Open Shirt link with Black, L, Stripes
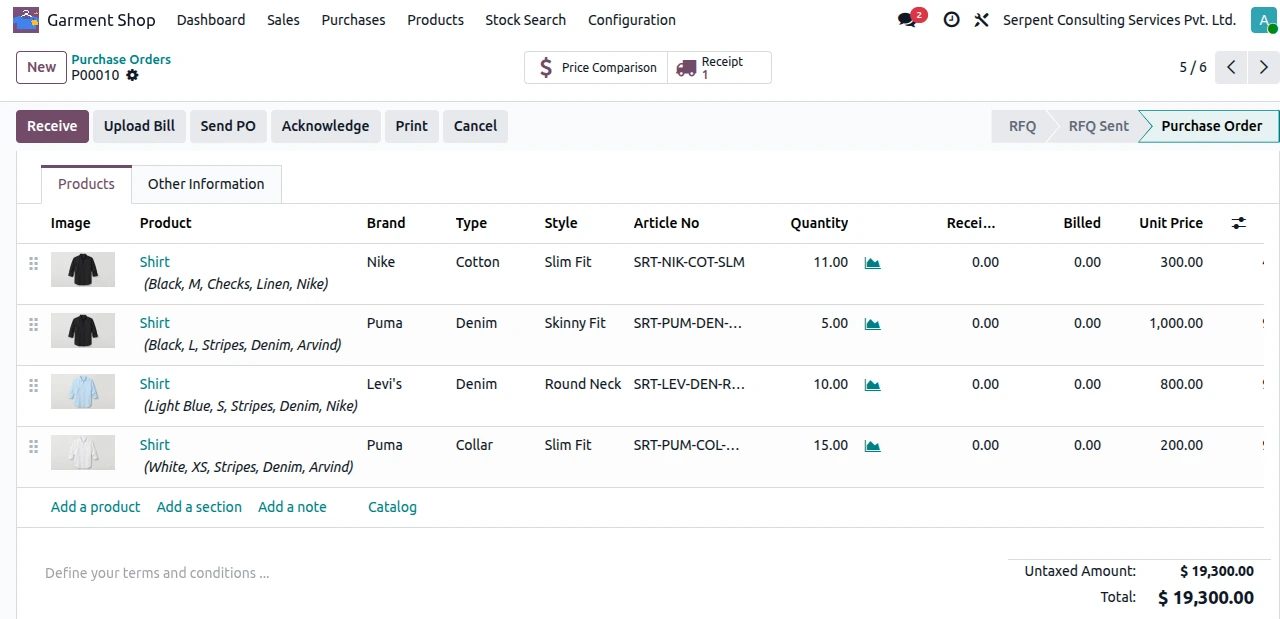Image resolution: width=1280 pixels, height=619 pixels. 154,323
